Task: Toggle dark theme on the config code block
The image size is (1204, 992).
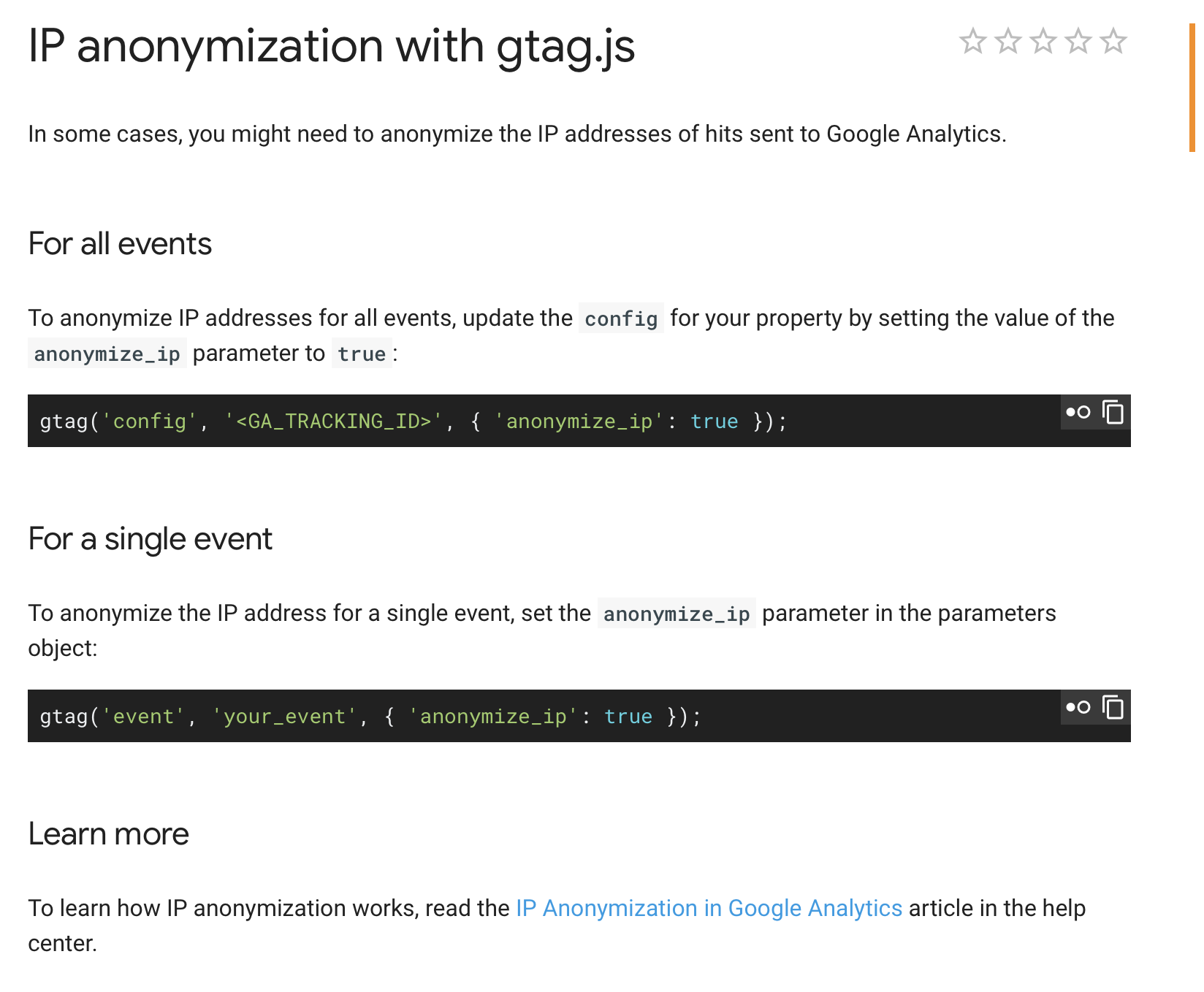Action: click(x=1078, y=412)
